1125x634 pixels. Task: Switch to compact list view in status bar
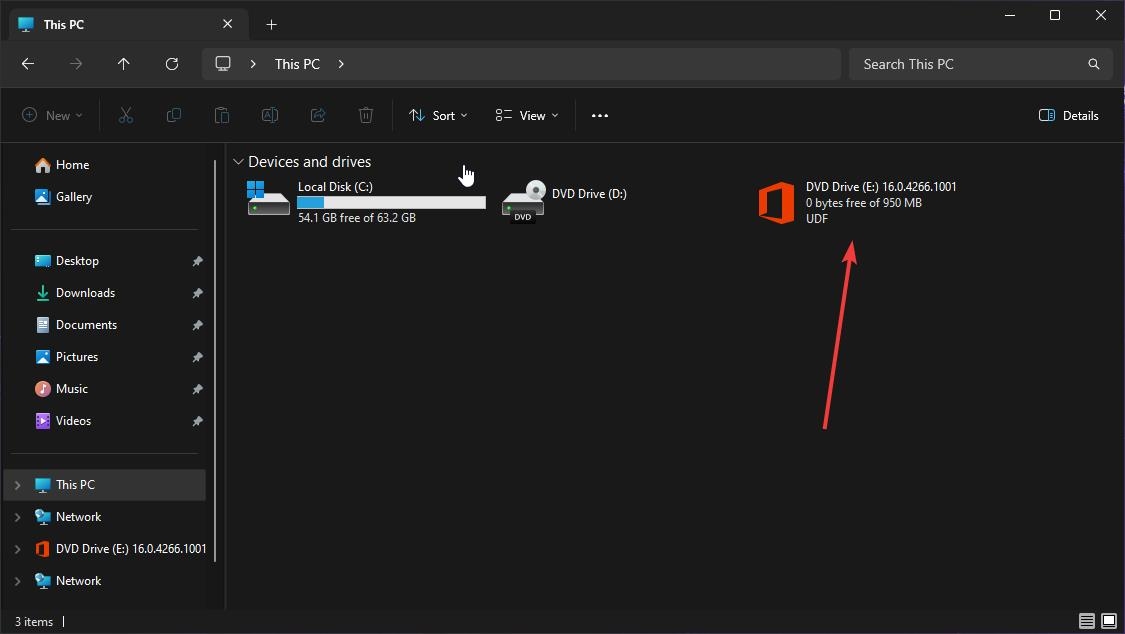1086,621
